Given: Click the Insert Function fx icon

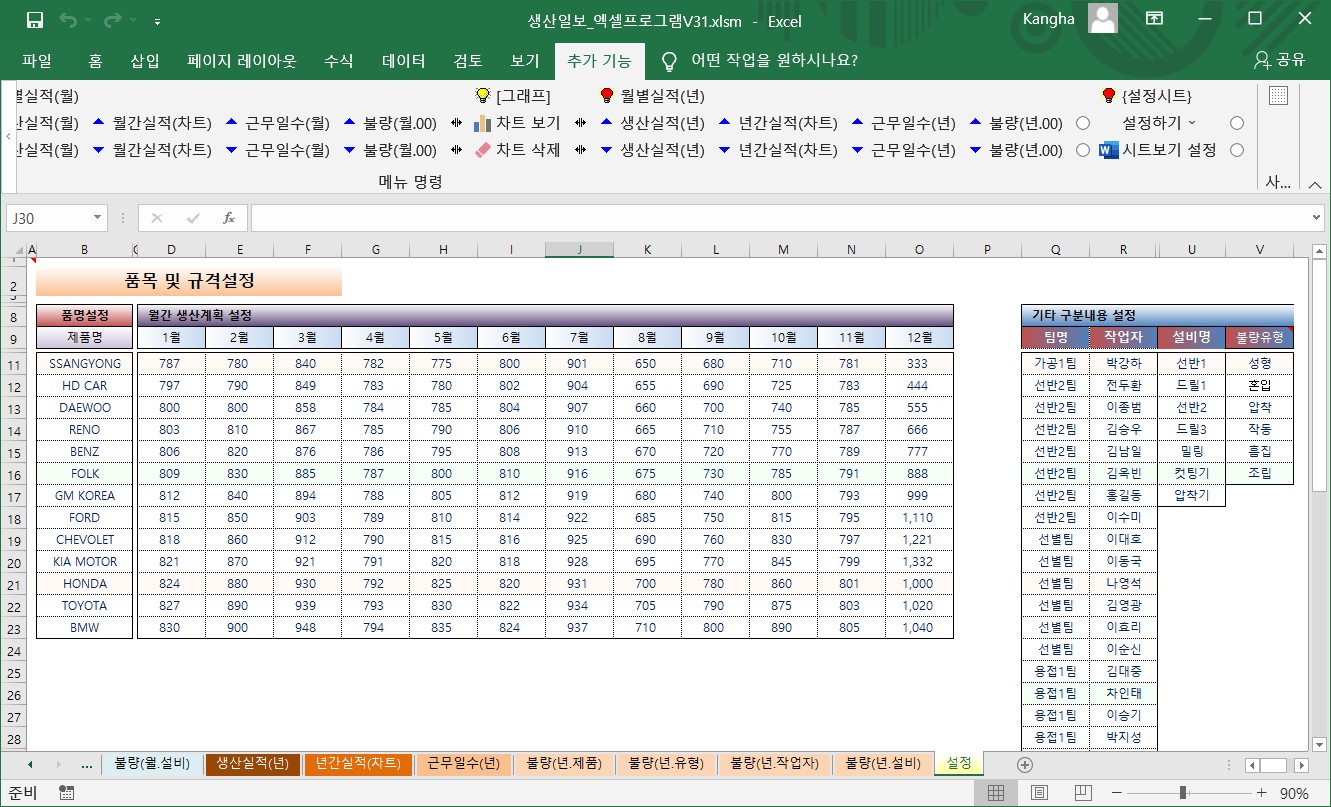Looking at the screenshot, I should click(229, 218).
